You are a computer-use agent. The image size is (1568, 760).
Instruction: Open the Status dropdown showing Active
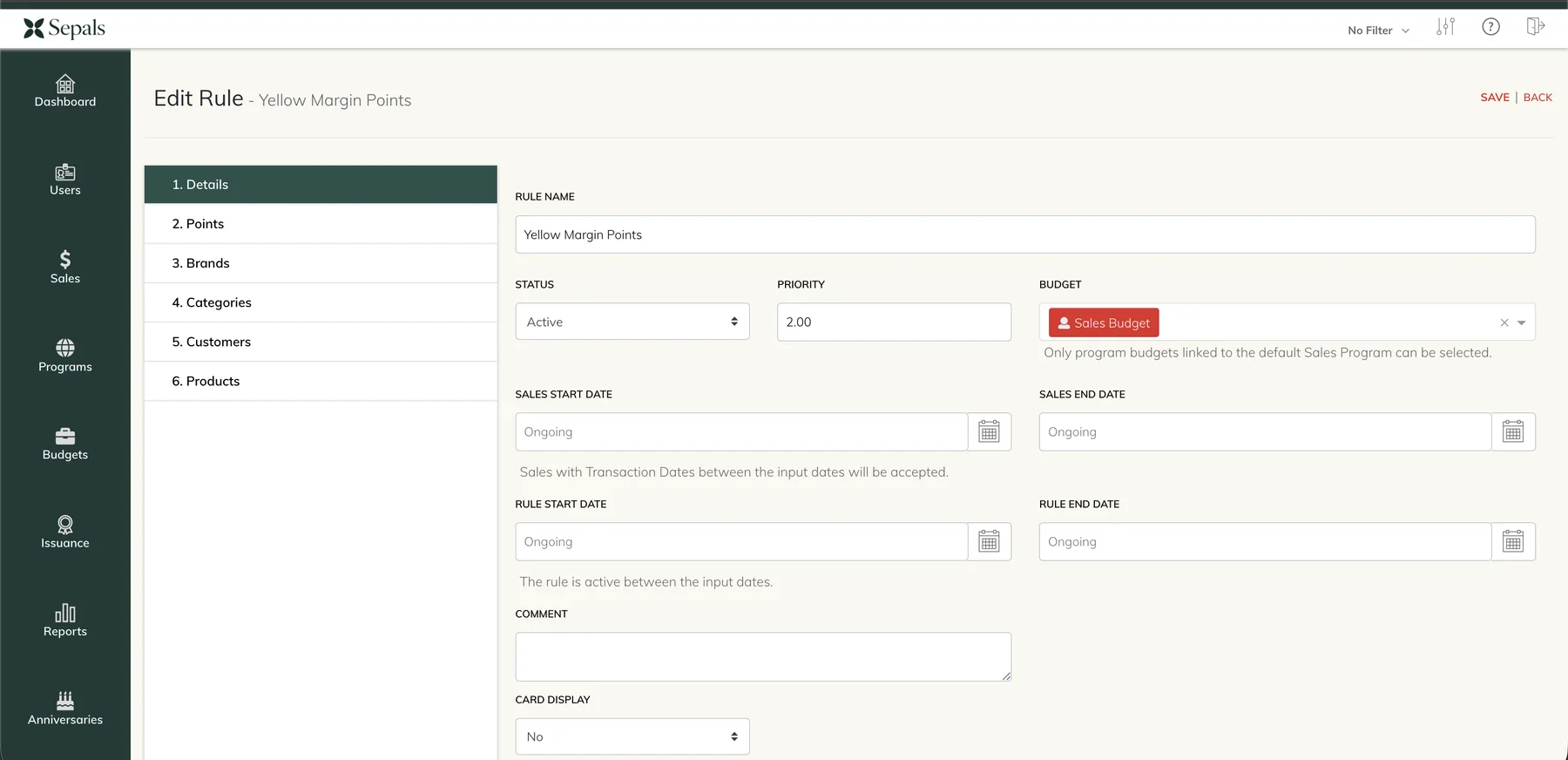coord(632,322)
